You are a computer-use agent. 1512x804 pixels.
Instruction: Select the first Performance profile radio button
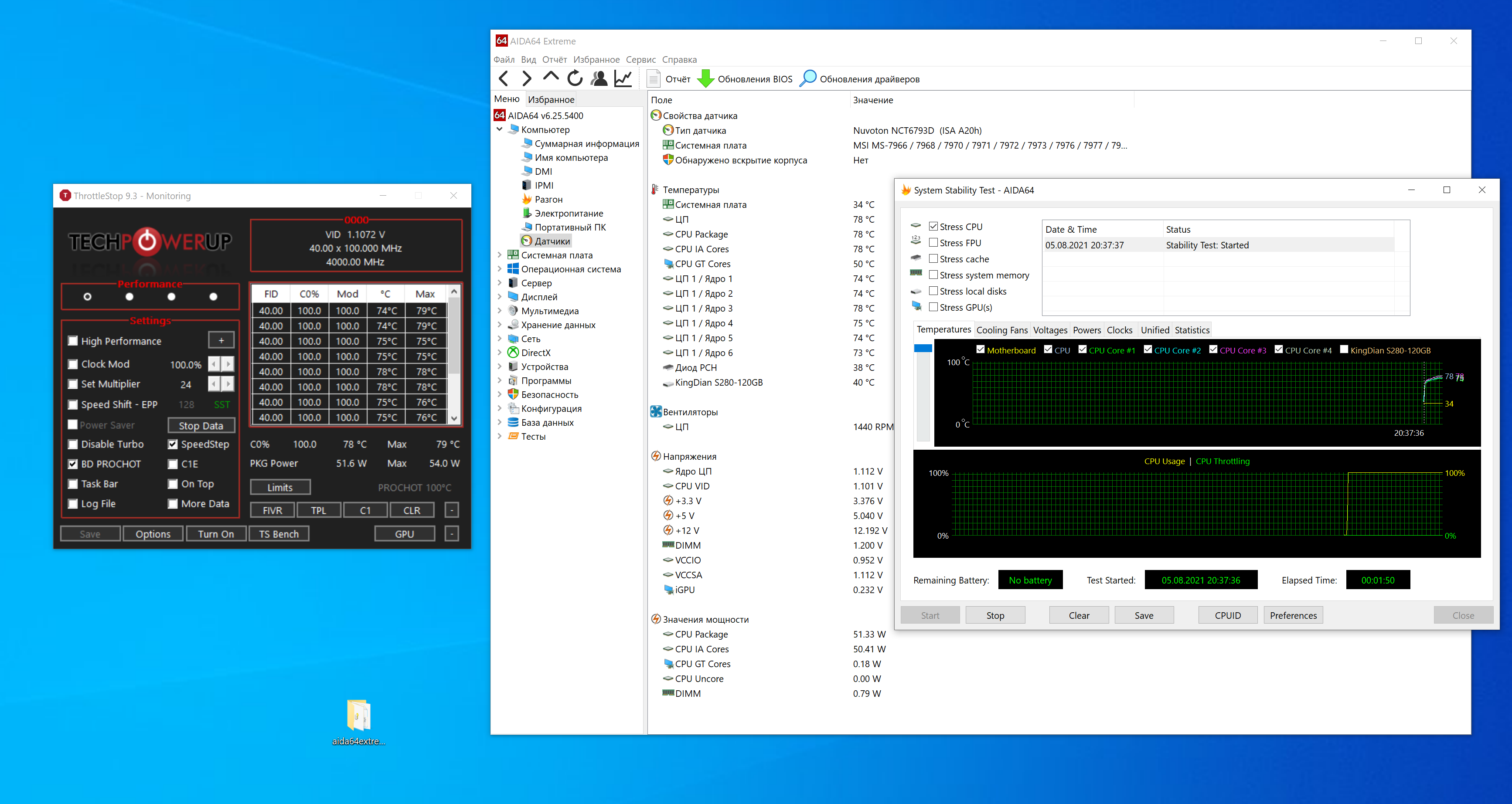88,297
